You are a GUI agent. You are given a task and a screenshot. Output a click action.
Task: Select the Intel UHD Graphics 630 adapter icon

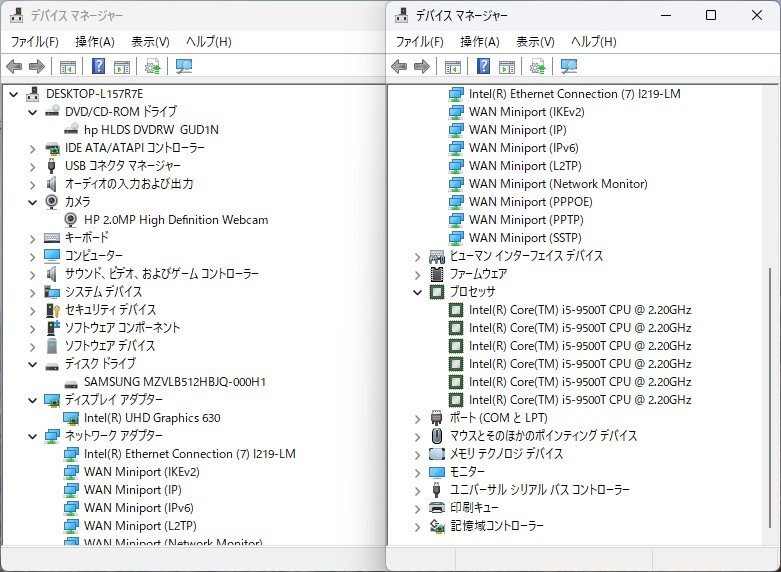point(71,418)
